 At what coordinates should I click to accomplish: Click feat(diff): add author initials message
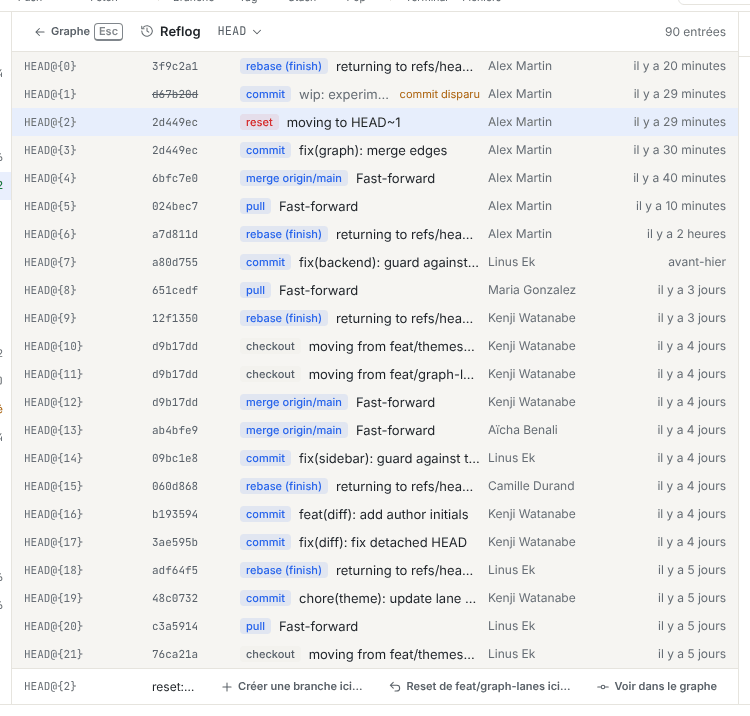pos(383,514)
